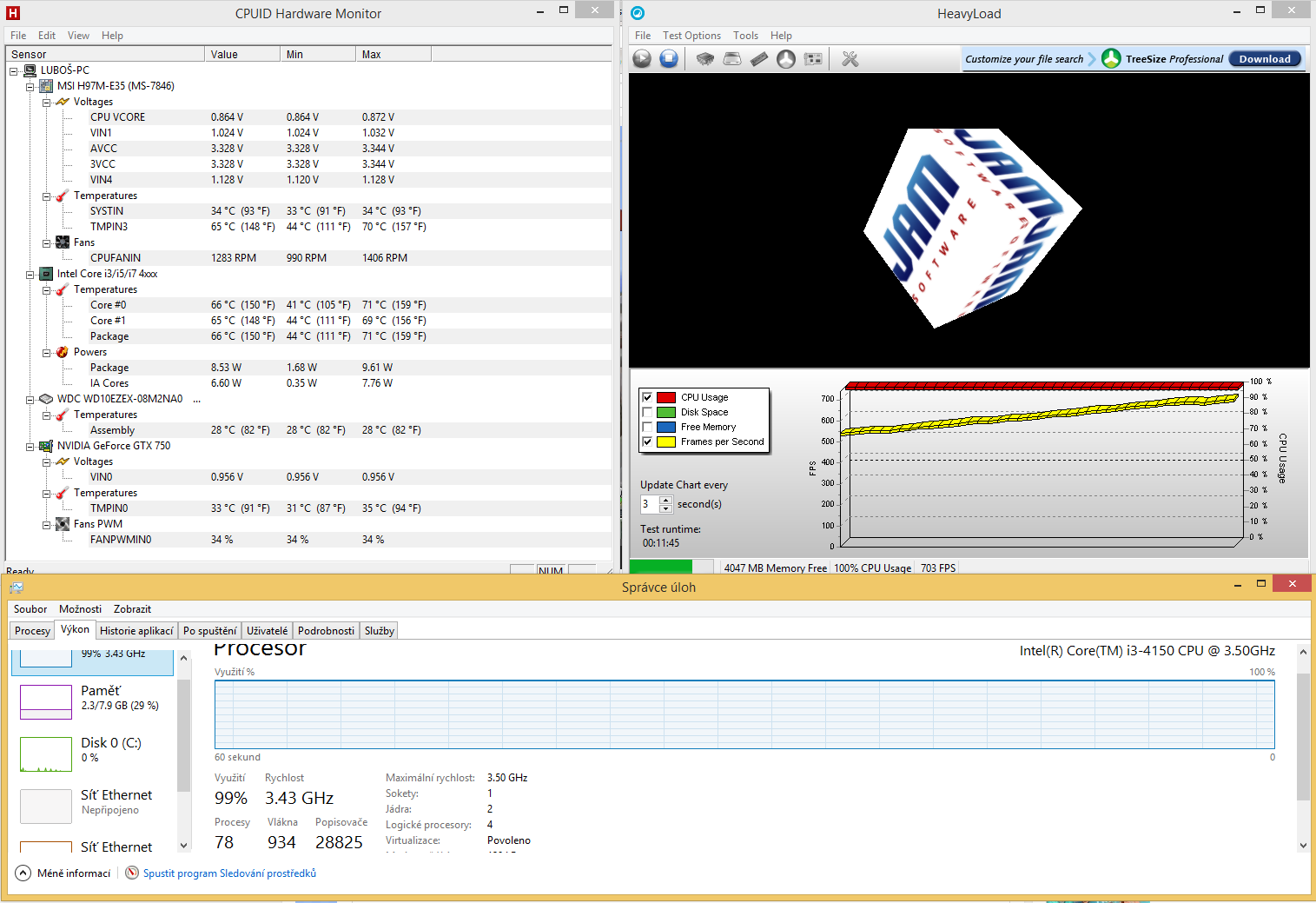
Task: Open the Možnosti menu in Správce úloh
Action: tap(80, 609)
